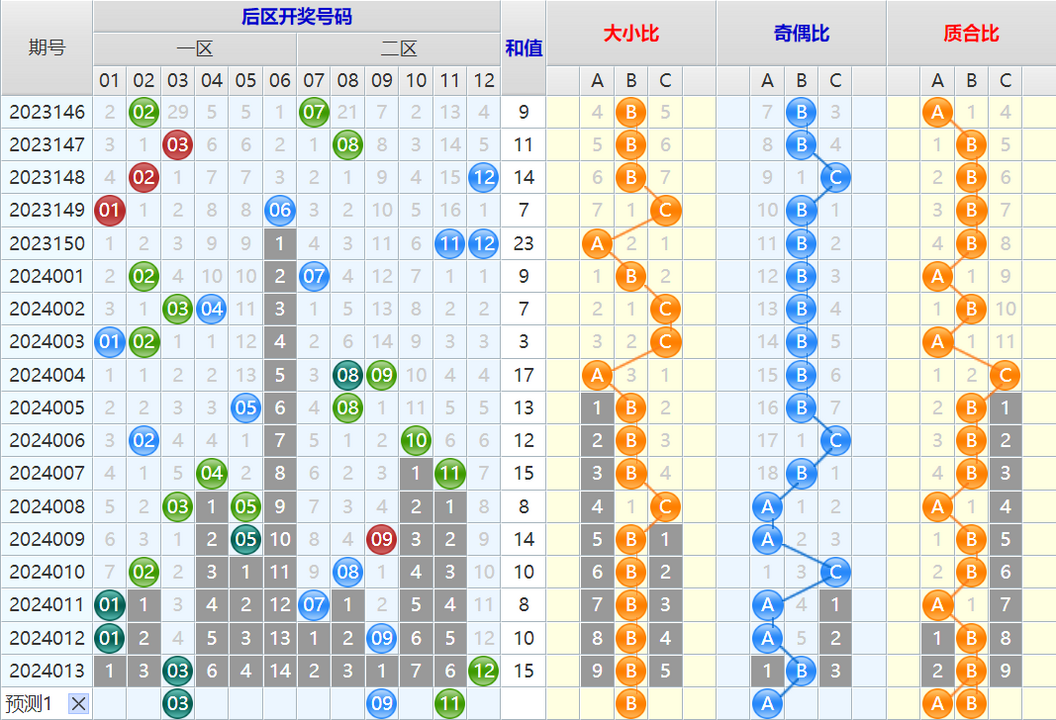Viewport: 1056px width, 720px height.
Task: Click number column header 01
Action: coord(109,81)
